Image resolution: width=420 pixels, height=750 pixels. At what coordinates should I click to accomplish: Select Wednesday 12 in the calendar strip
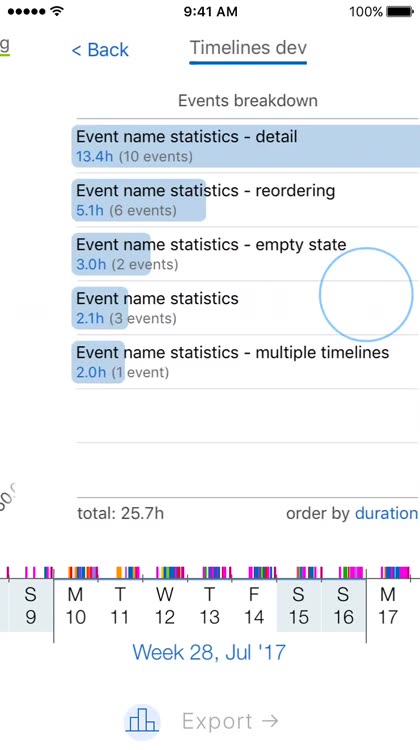click(x=165, y=606)
